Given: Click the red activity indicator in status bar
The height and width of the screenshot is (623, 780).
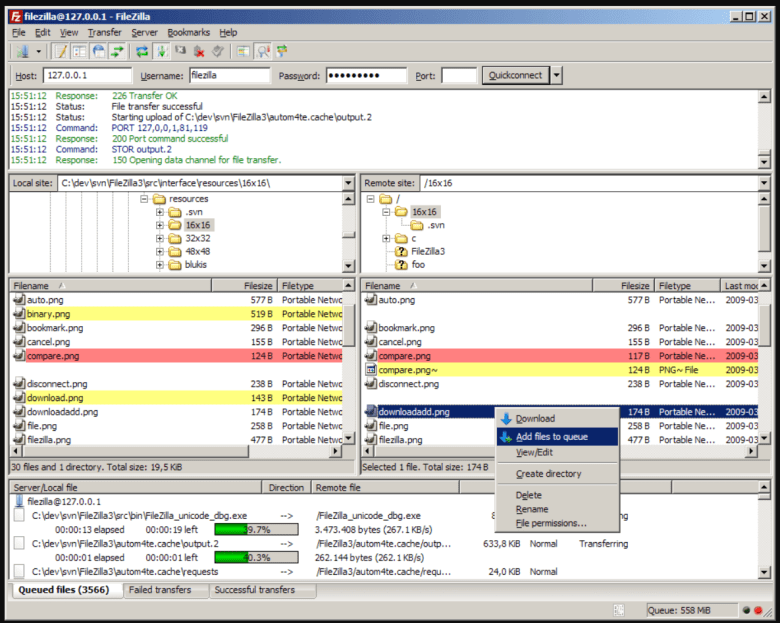Looking at the screenshot, I should coord(758,610).
